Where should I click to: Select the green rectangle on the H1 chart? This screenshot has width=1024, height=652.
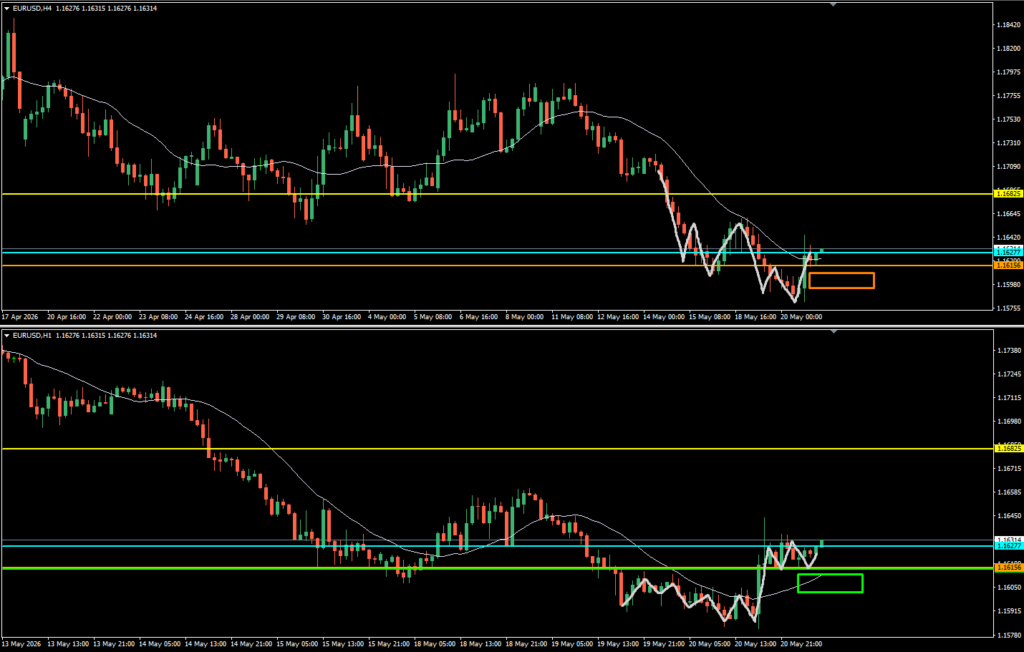click(x=830, y=583)
